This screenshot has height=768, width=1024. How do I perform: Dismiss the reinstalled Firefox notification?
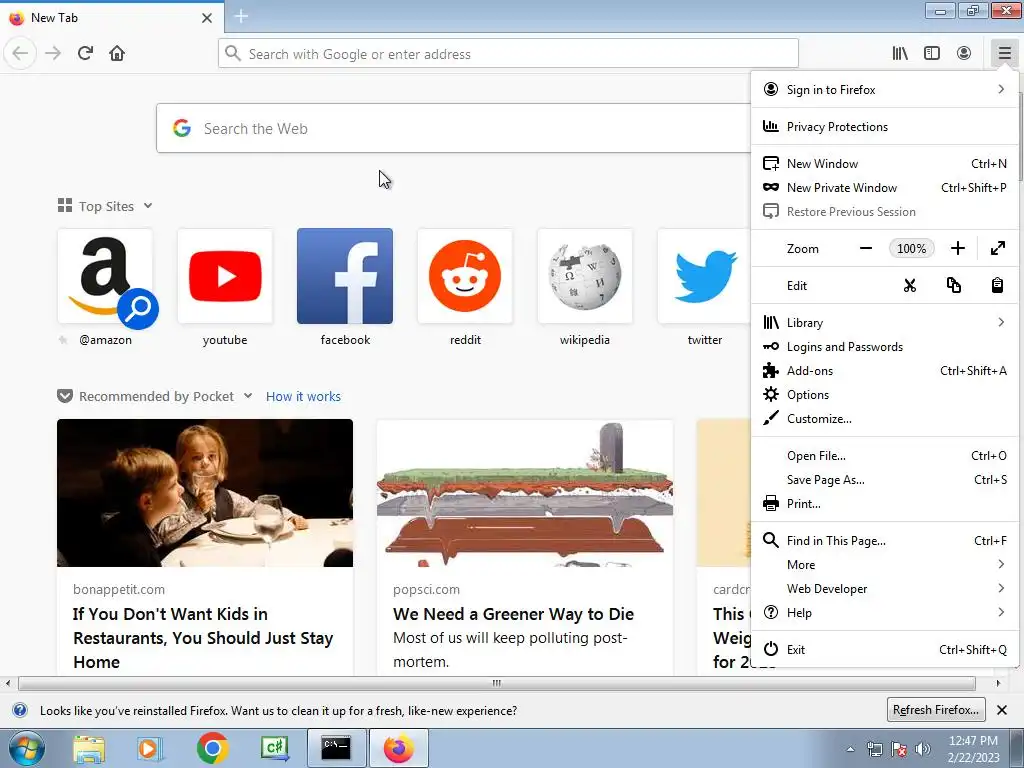tap(1002, 710)
